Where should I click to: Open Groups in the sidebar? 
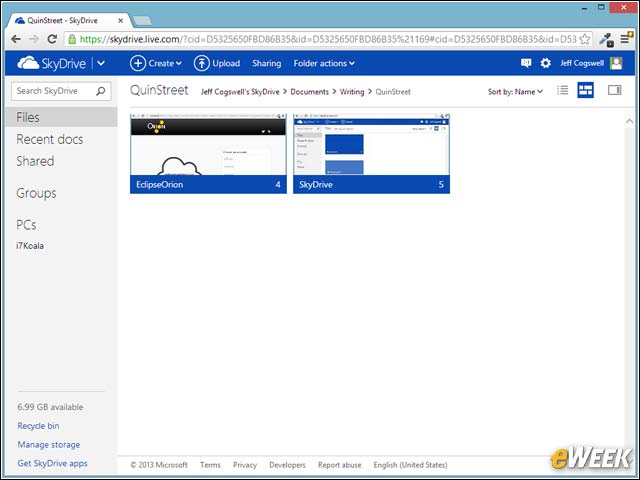click(x=36, y=193)
